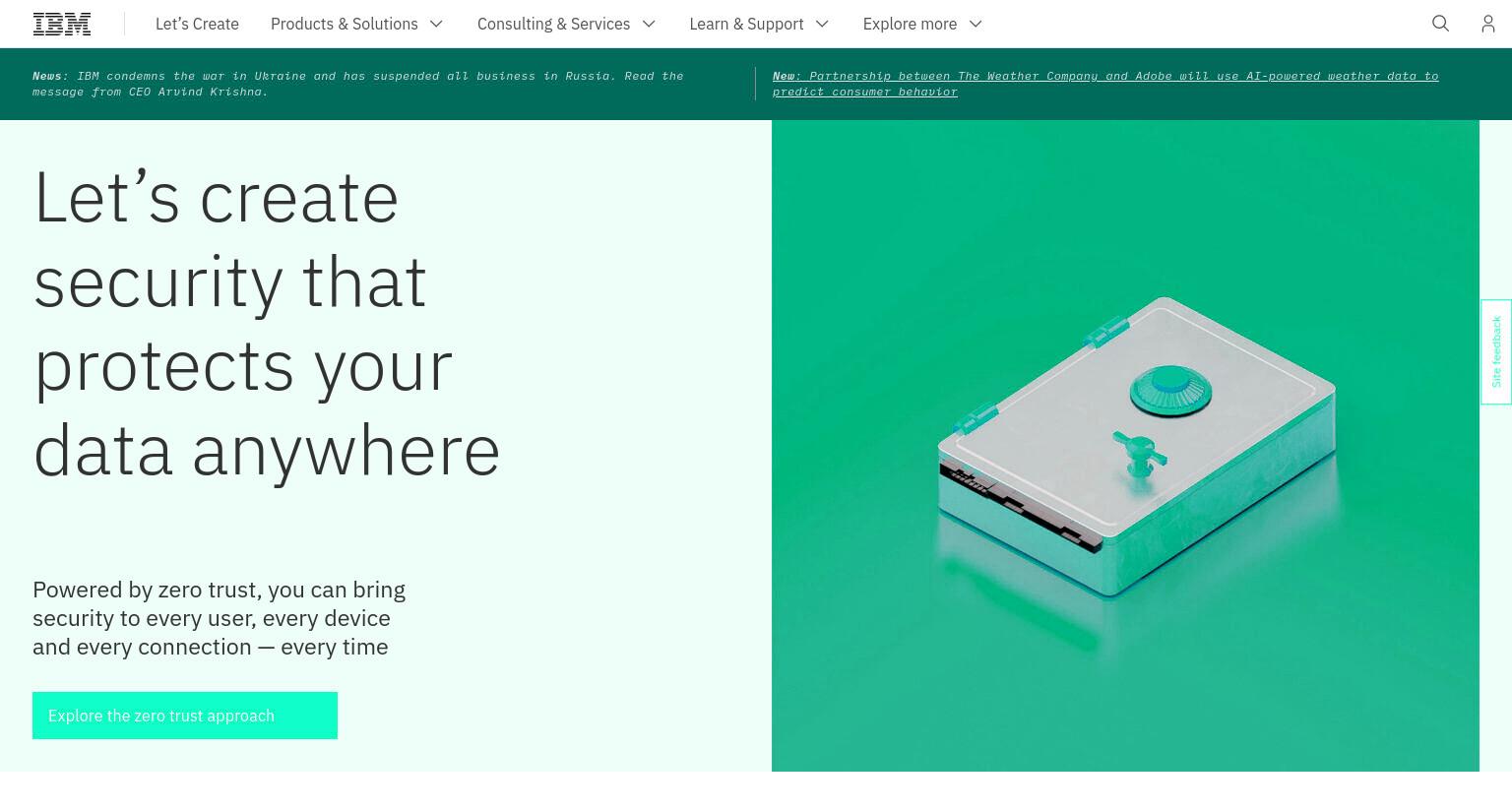The width and height of the screenshot is (1512, 811).
Task: Expand the Learn & Support chevron
Action: pos(822,24)
